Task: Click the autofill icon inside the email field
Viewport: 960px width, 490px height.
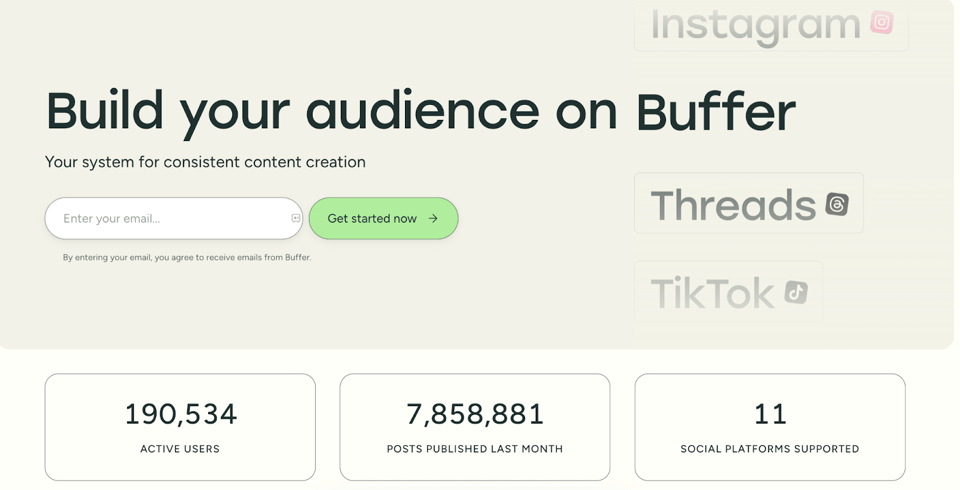Action: pos(296,218)
